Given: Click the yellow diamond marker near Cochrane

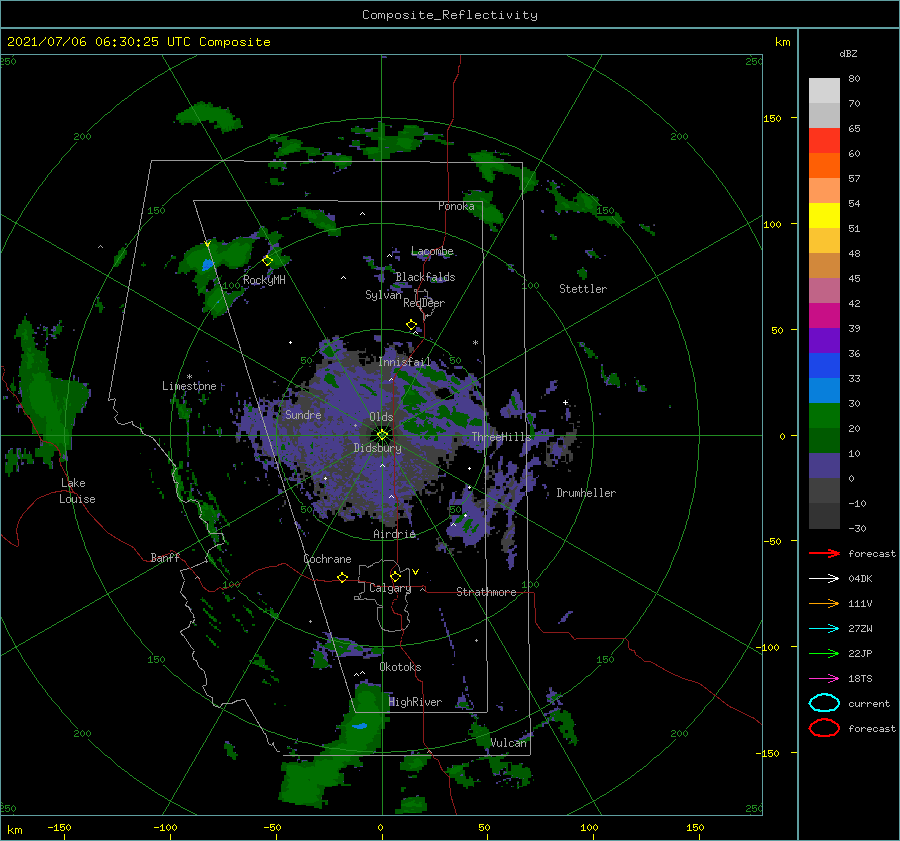Looking at the screenshot, I should pyautogui.click(x=343, y=577).
